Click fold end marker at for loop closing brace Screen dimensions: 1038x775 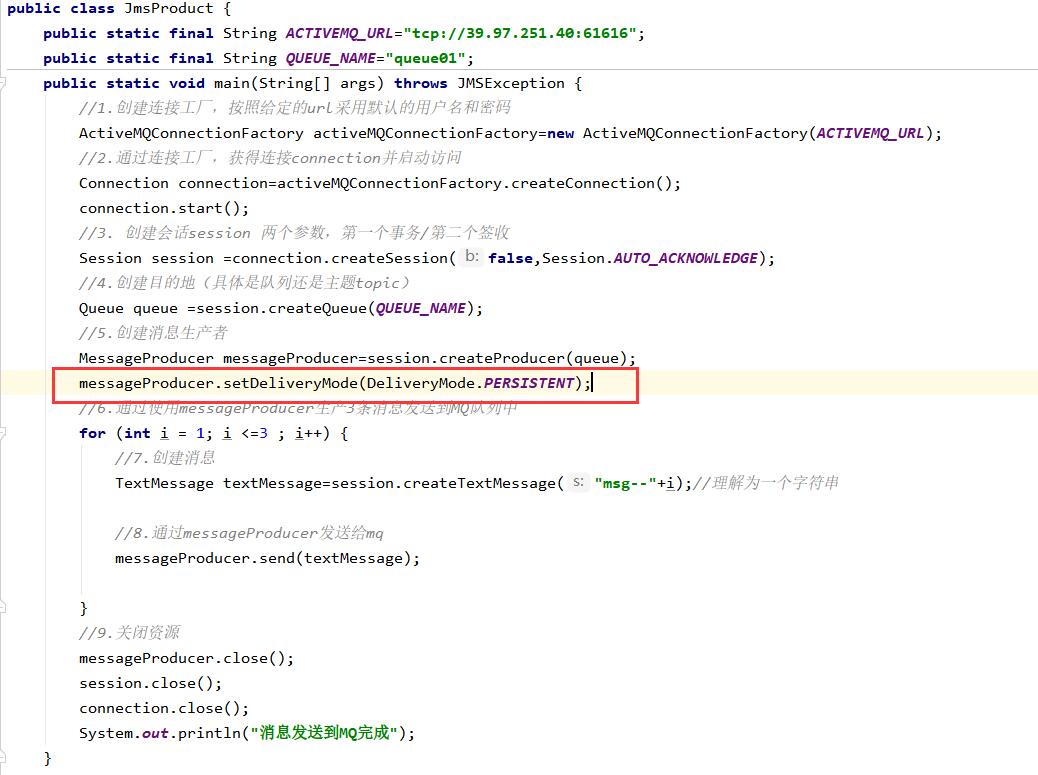(x=4, y=608)
